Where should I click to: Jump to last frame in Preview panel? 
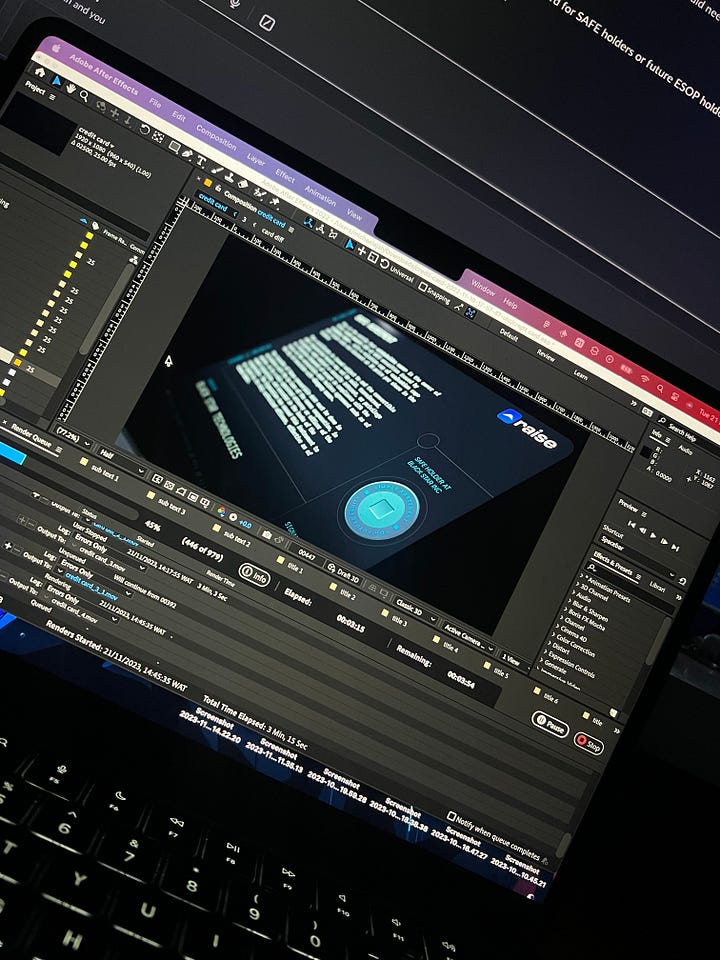(675, 547)
